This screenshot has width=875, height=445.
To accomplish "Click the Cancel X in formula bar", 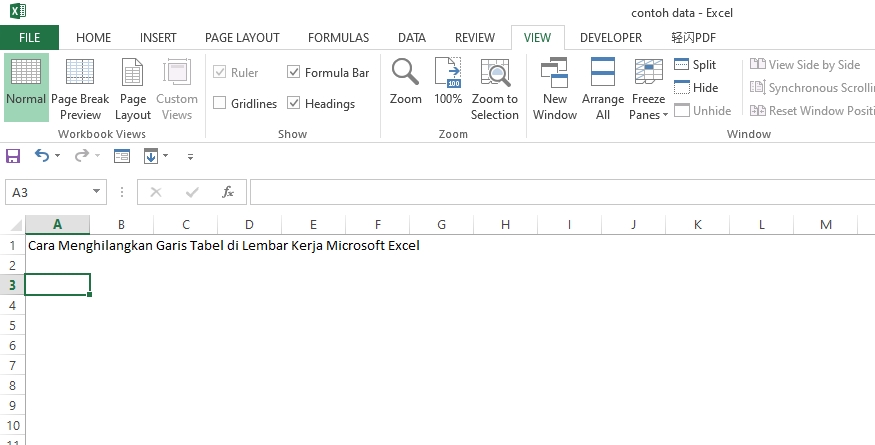I will 156,192.
